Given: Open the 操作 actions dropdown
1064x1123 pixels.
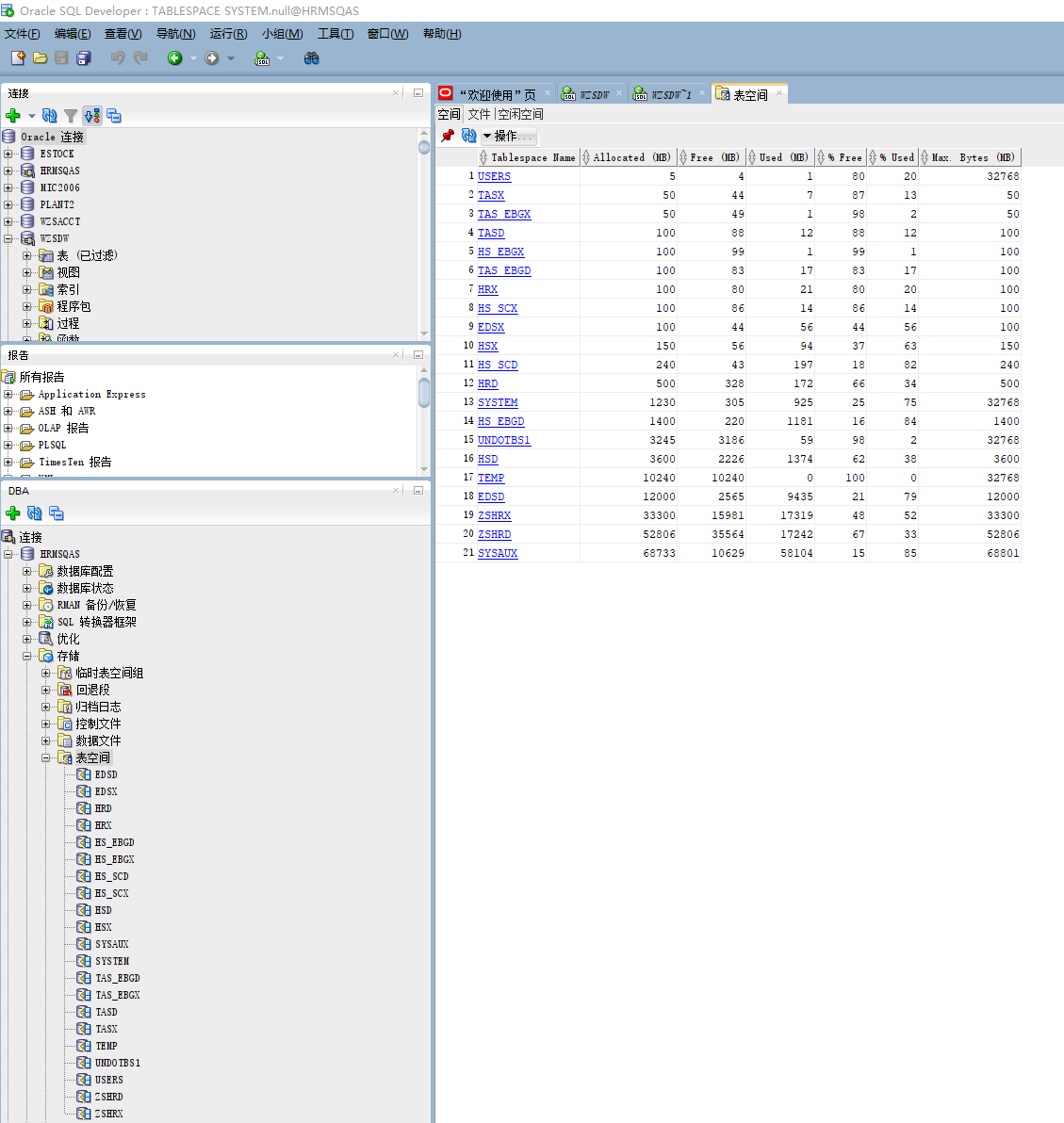Looking at the screenshot, I should coord(509,136).
